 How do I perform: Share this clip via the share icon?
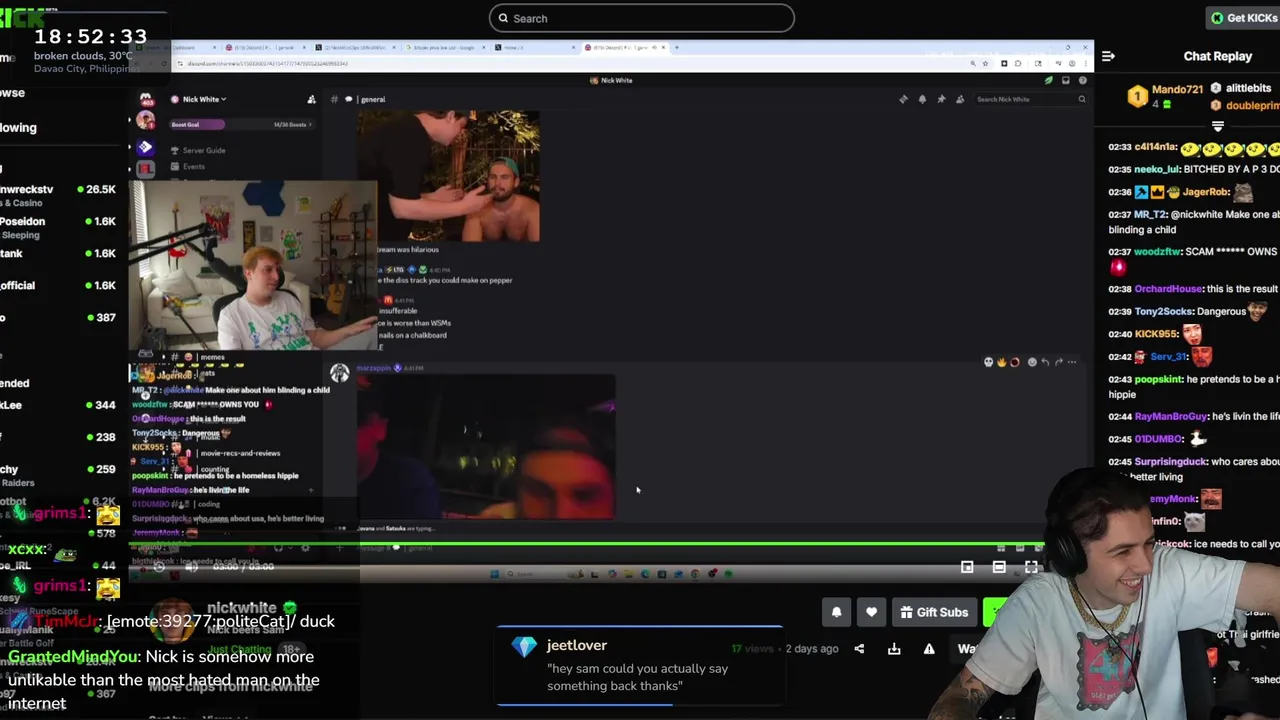pos(859,649)
